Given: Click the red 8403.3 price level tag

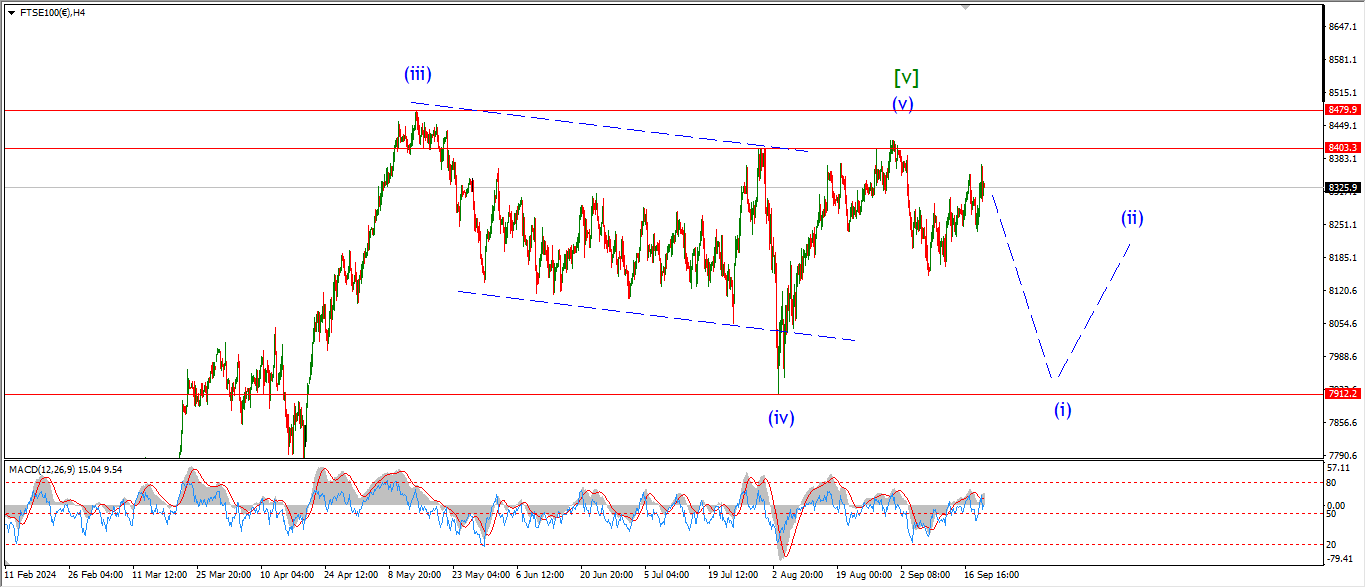Looking at the screenshot, I should (x=1342, y=148).
